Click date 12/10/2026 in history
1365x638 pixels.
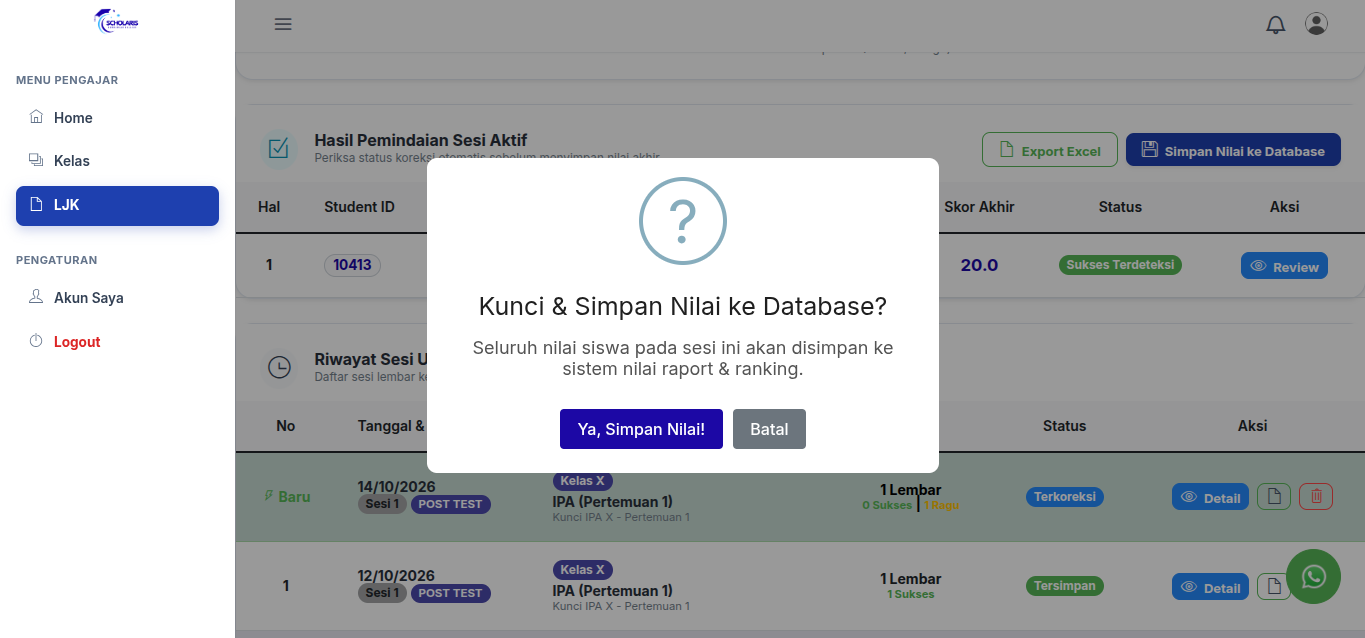[x=396, y=576]
